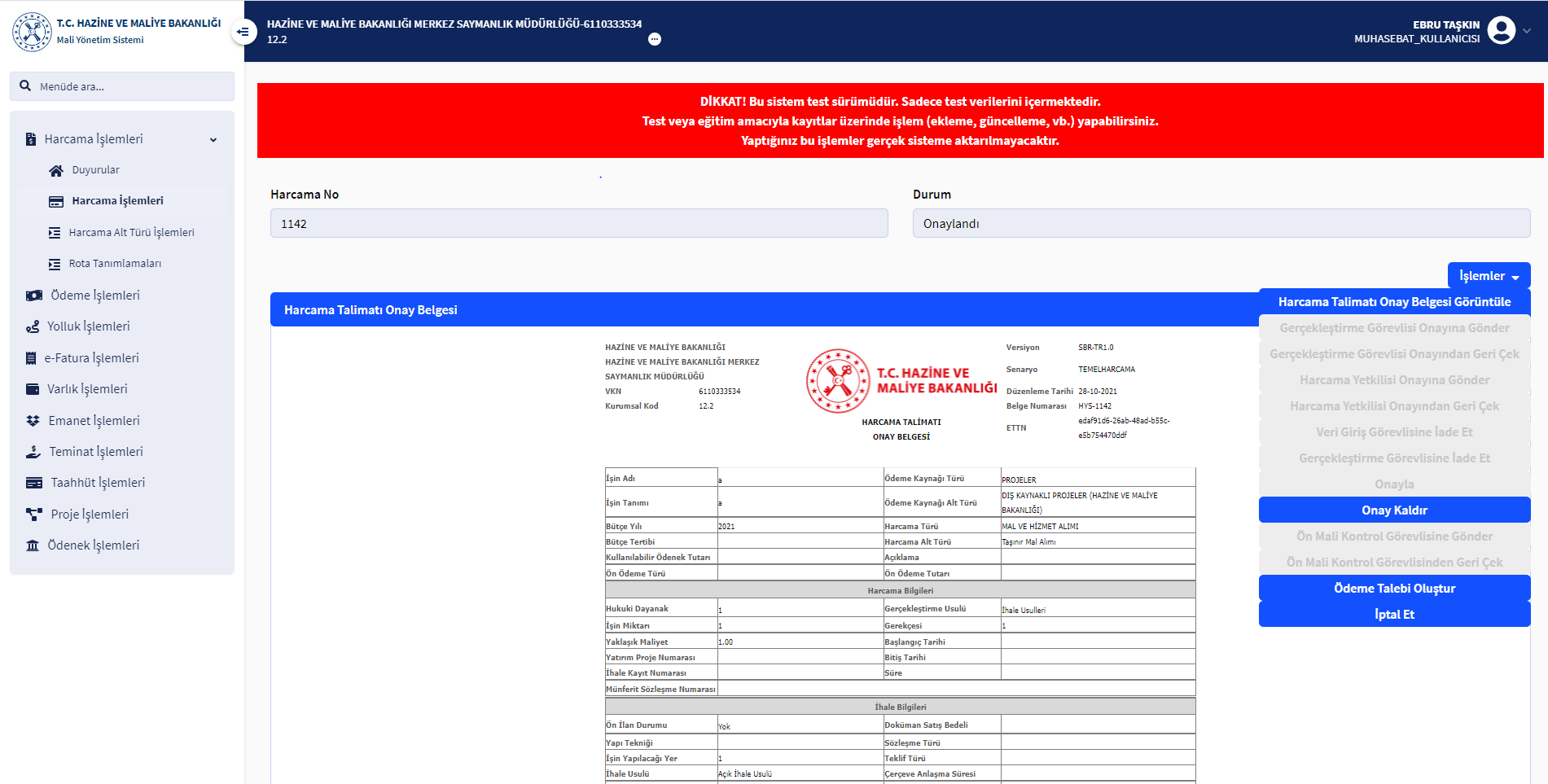Click Ödeme Talebi Oluştur button
Screen dimensions: 1548x784
point(1394,589)
